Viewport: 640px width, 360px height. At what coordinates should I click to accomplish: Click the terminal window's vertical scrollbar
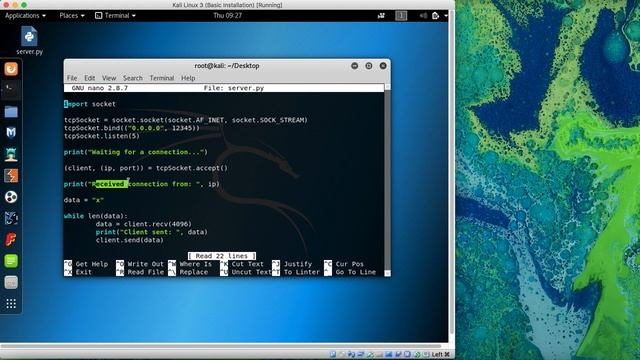[387, 180]
